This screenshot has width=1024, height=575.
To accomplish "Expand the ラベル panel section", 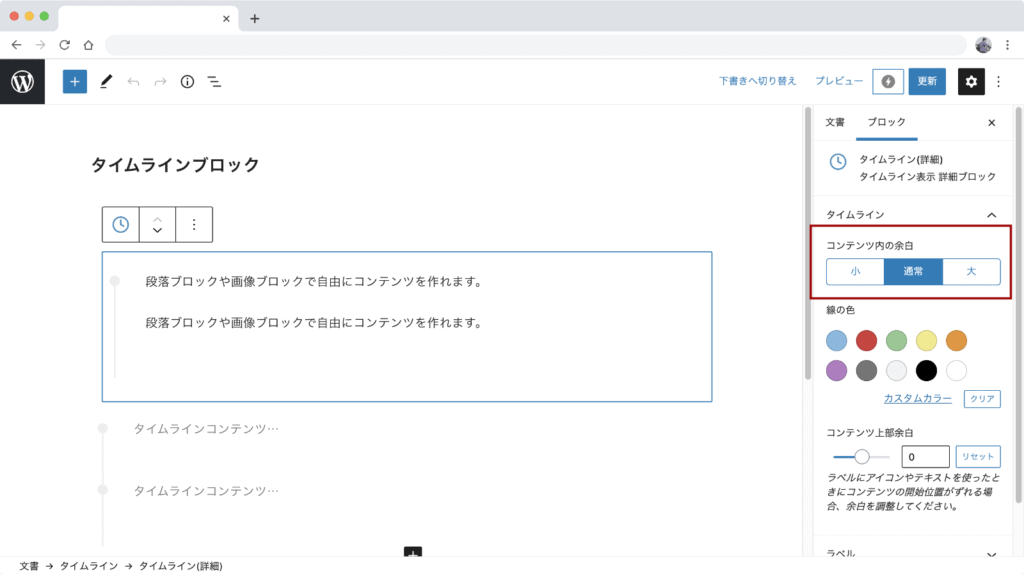I will pos(991,554).
